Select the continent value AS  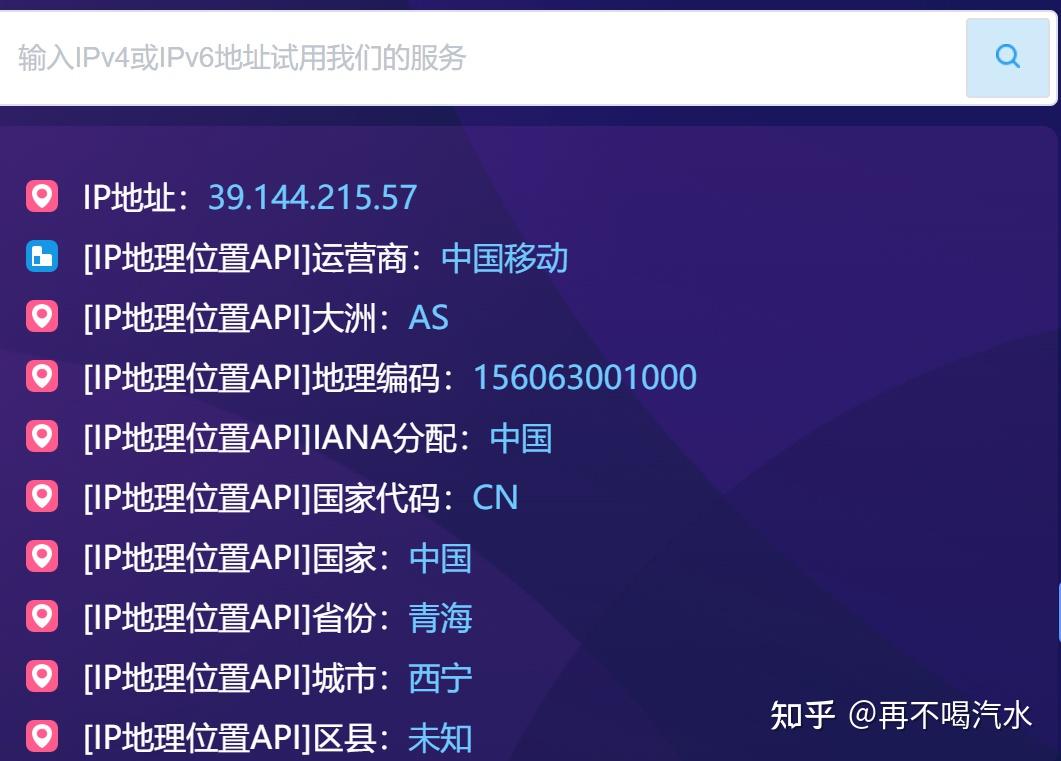[x=428, y=317]
